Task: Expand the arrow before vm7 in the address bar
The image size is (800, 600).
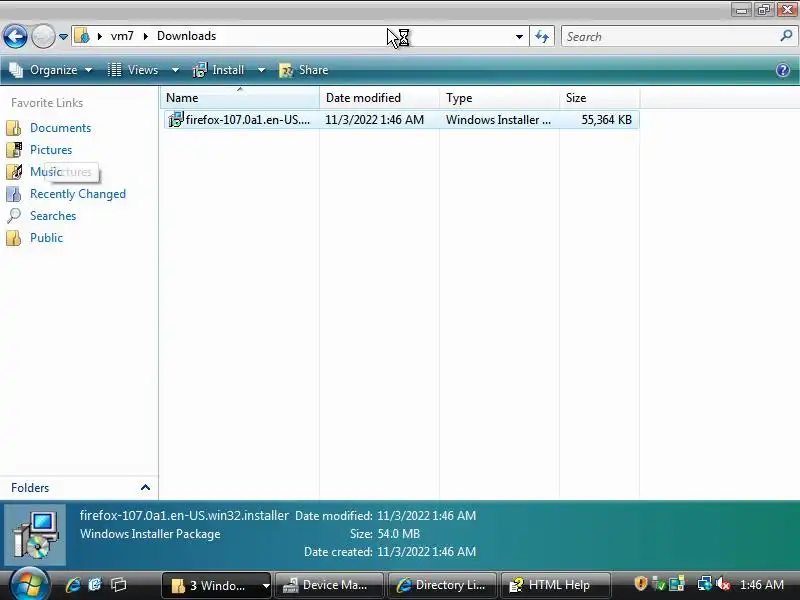Action: click(99, 36)
